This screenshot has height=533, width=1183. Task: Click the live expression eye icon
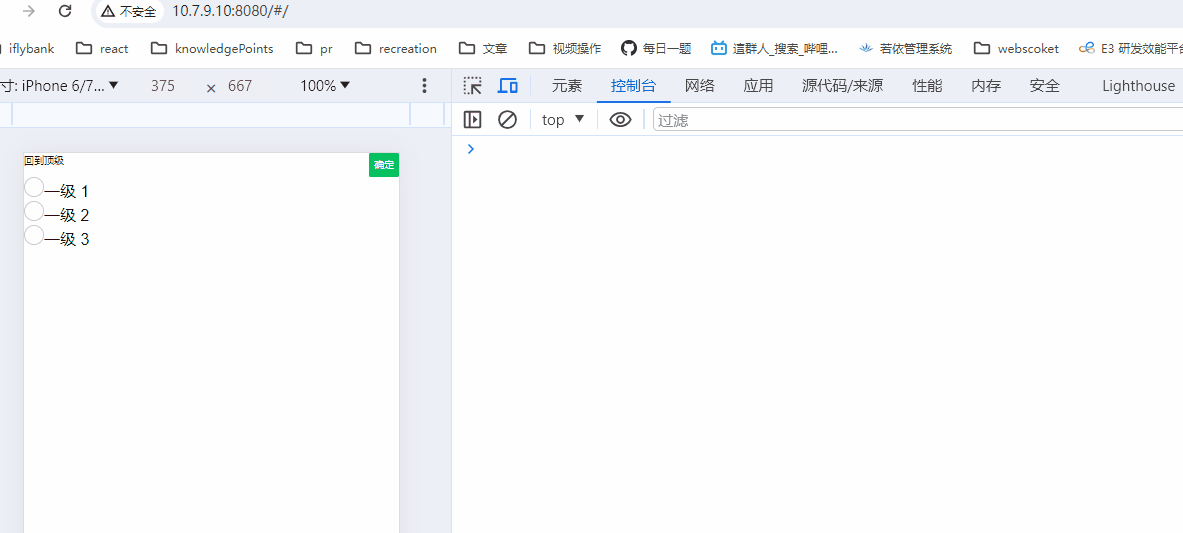click(x=620, y=119)
